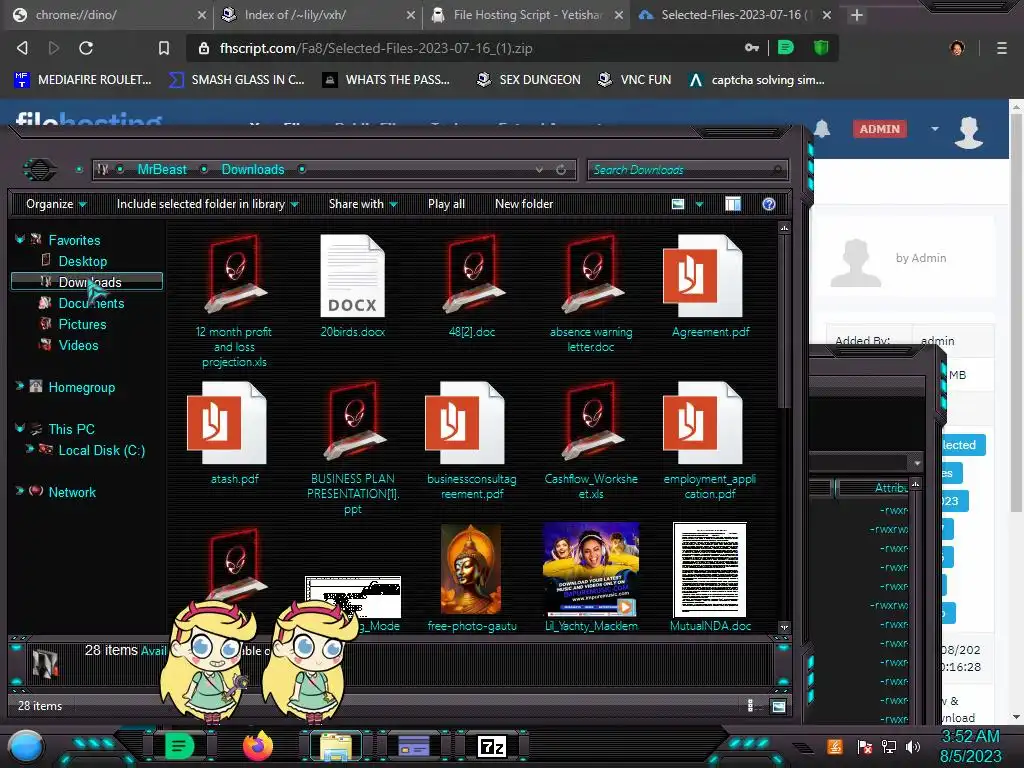Collapse the Favorites tree section
Viewport: 1024px width, 768px height.
20,239
